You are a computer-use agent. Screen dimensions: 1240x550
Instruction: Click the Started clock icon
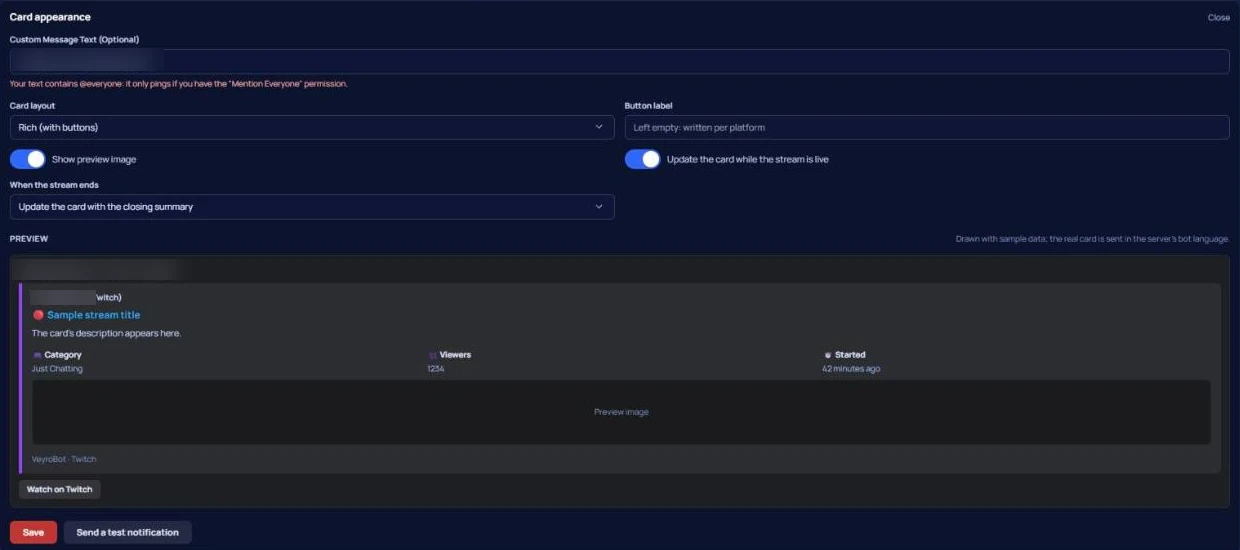pos(827,355)
